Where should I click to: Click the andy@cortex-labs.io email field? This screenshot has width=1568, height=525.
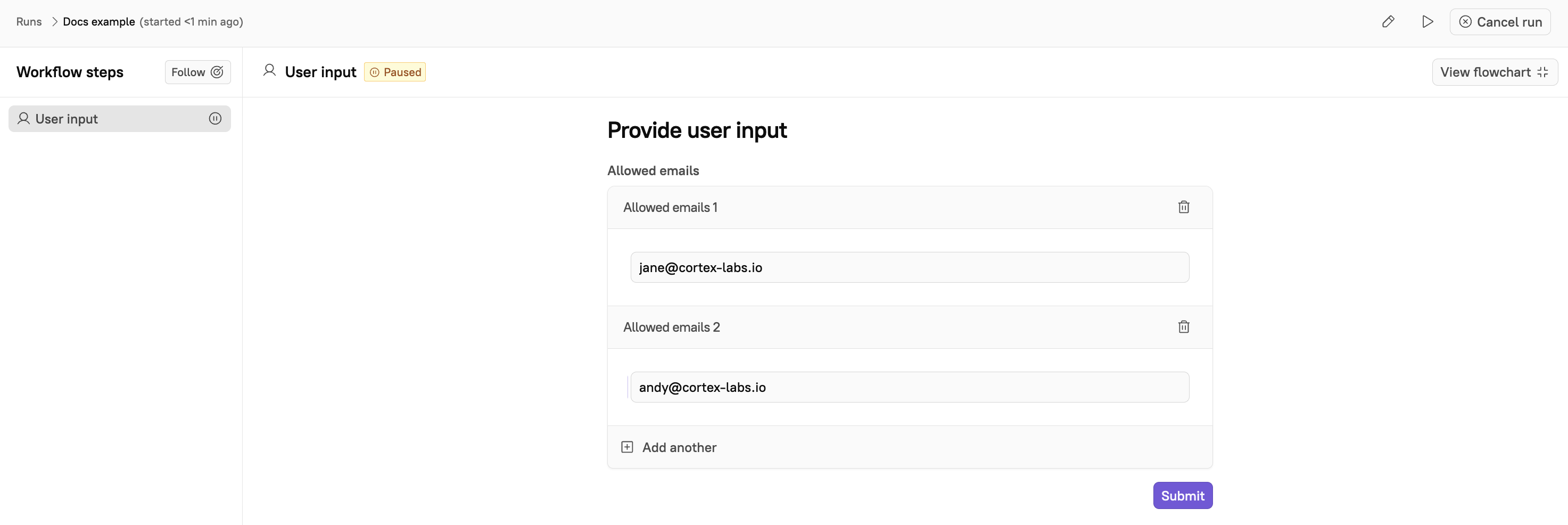pyautogui.click(x=910, y=387)
